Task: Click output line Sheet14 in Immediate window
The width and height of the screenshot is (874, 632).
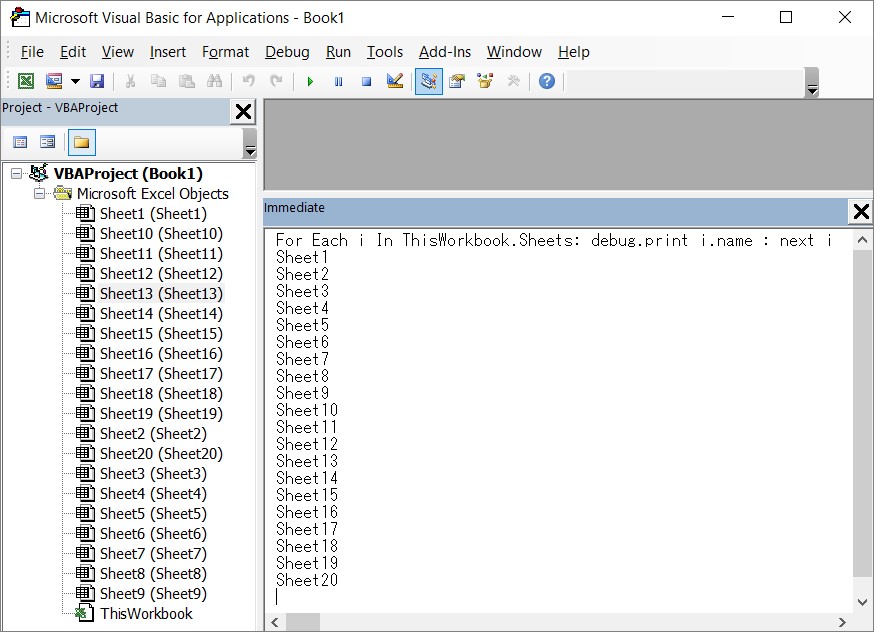Action: (x=307, y=478)
